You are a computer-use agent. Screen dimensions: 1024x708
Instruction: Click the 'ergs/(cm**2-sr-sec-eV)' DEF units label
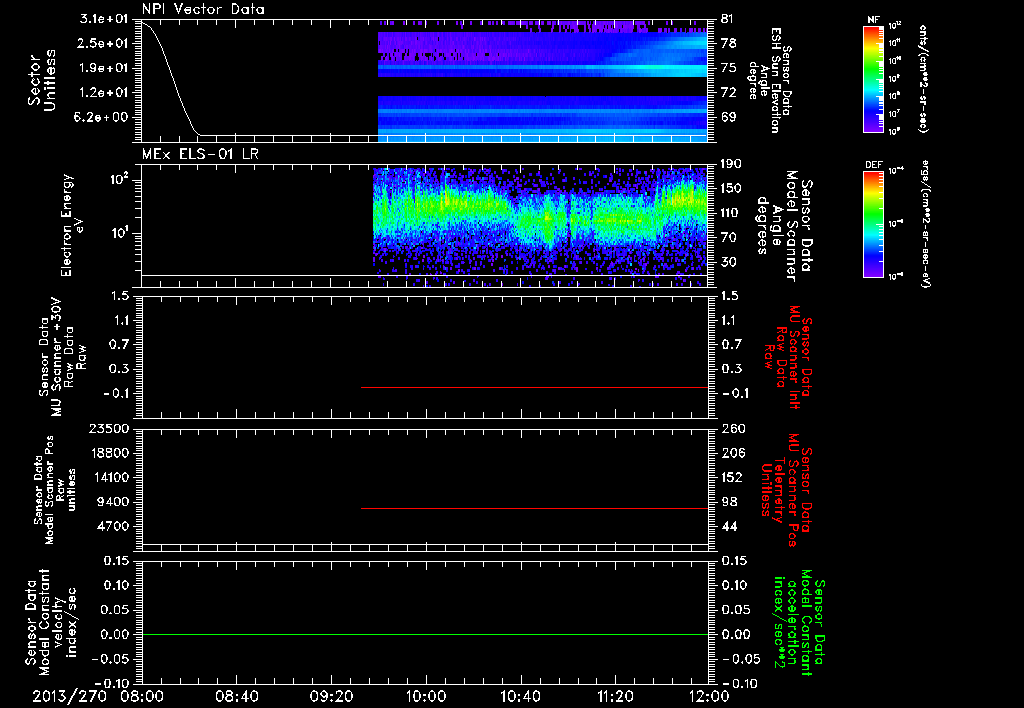tap(926, 224)
